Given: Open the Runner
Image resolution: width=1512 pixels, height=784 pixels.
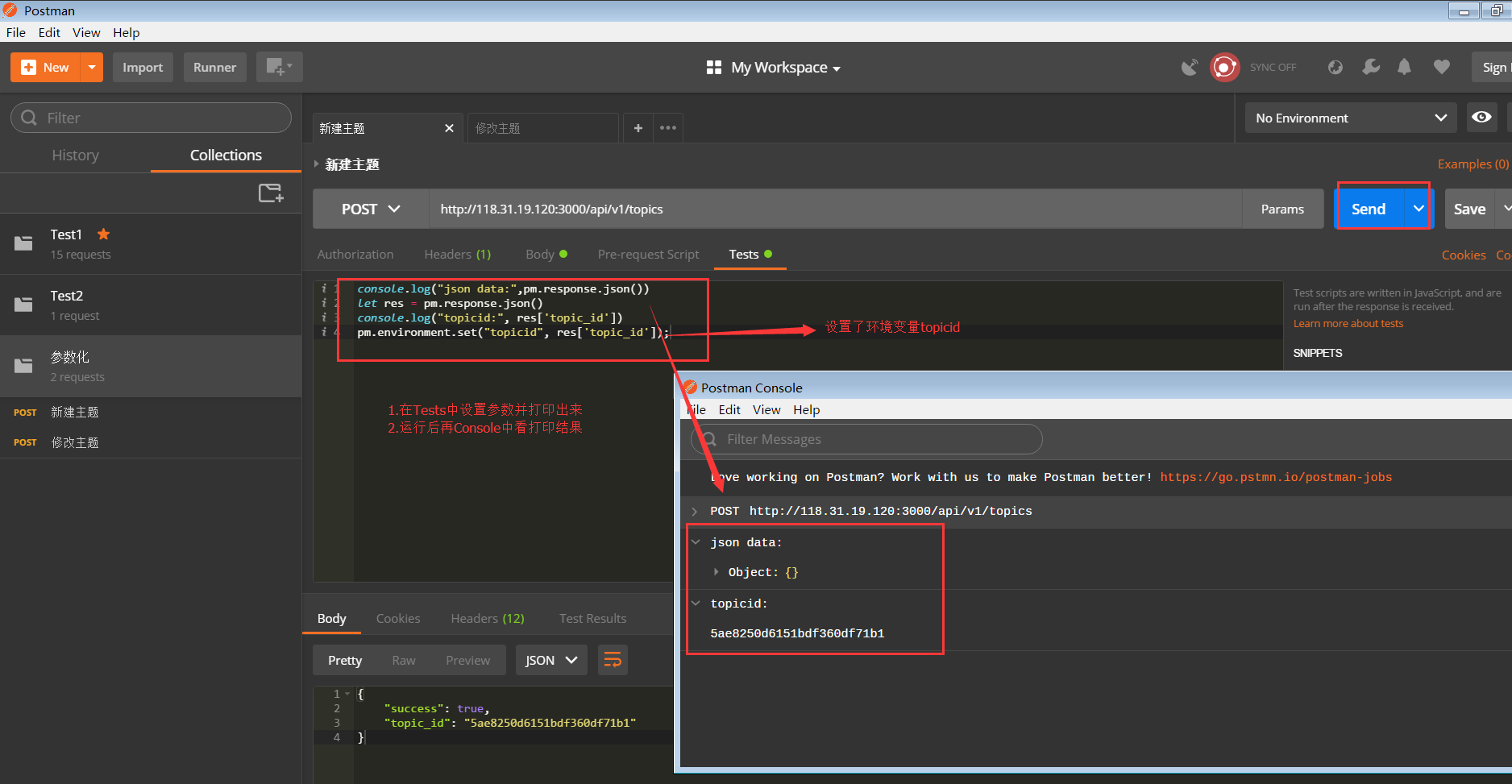Looking at the screenshot, I should click(214, 68).
